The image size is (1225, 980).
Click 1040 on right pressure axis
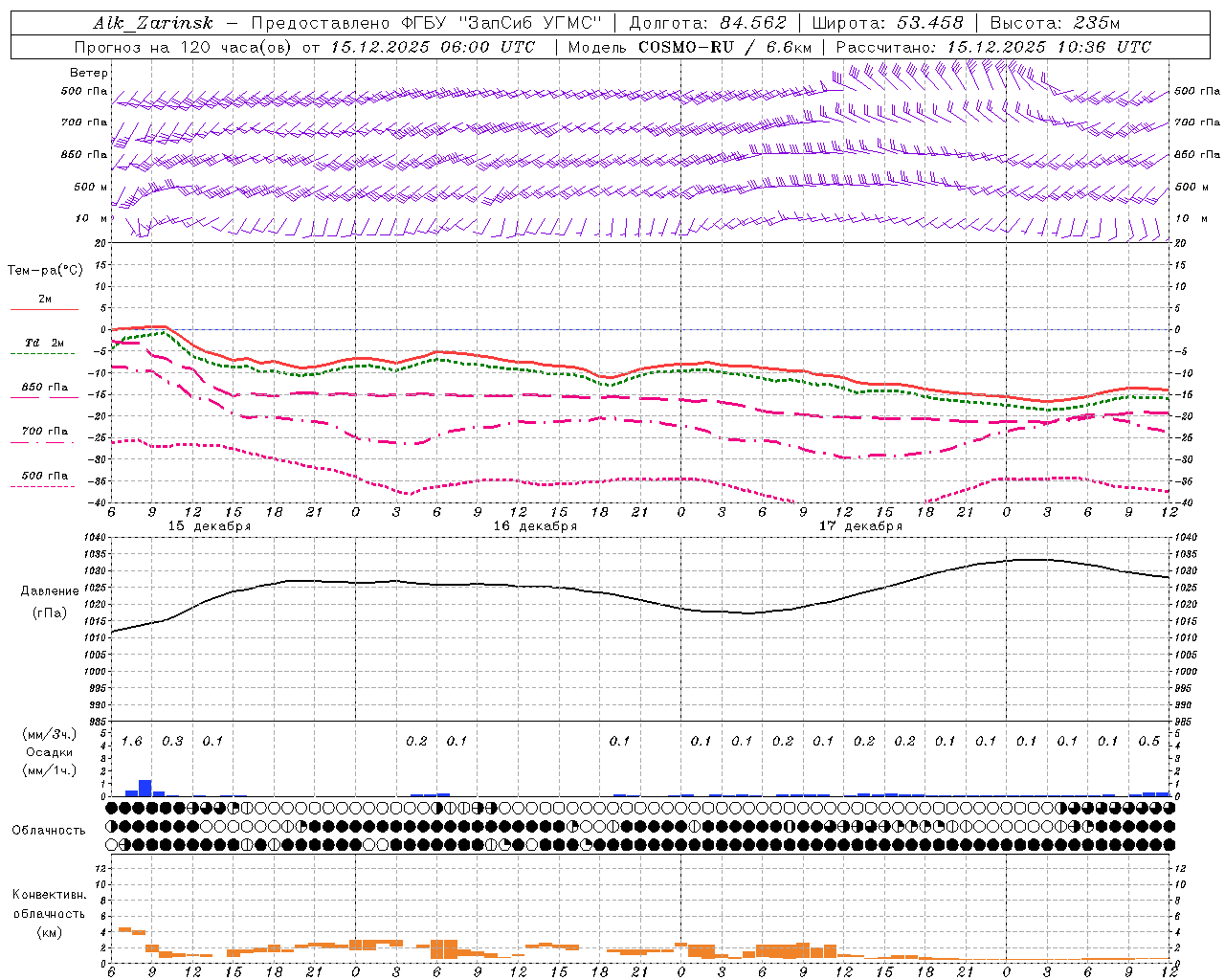click(1186, 538)
